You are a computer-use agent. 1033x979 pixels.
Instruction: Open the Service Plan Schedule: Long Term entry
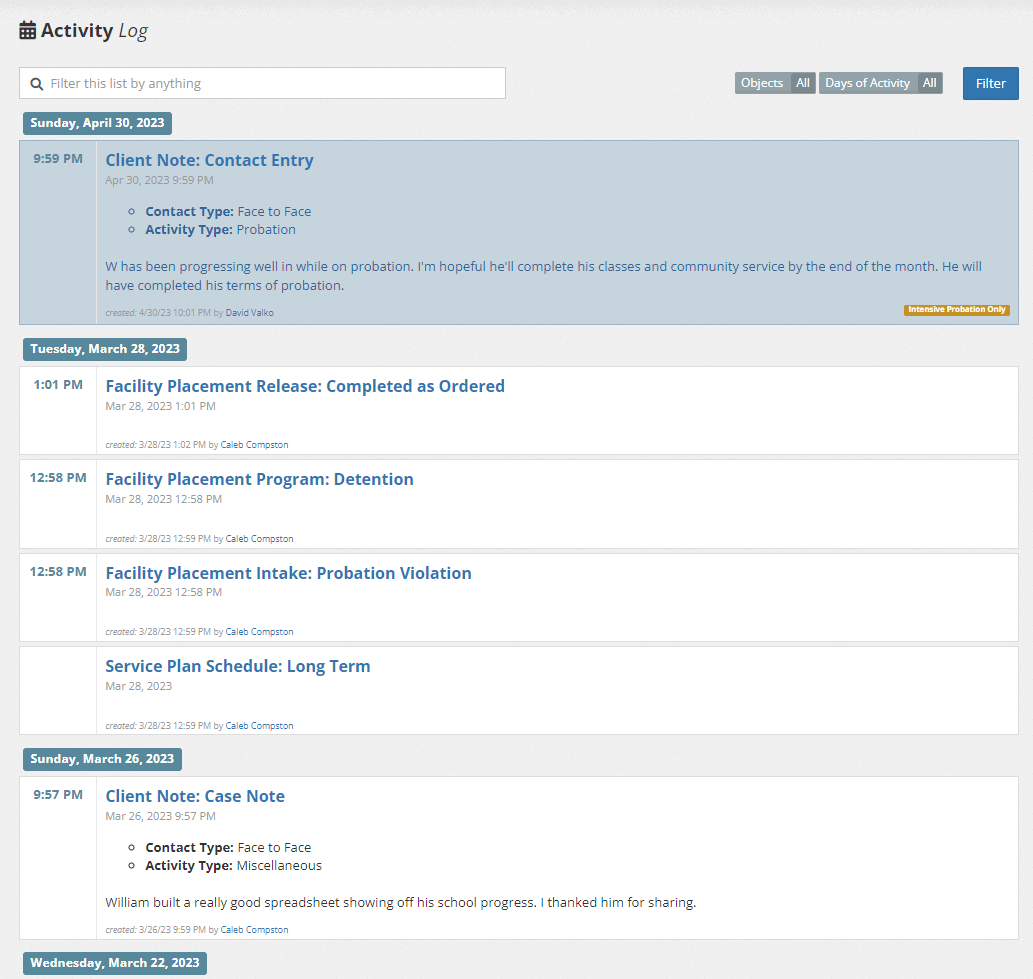click(238, 666)
